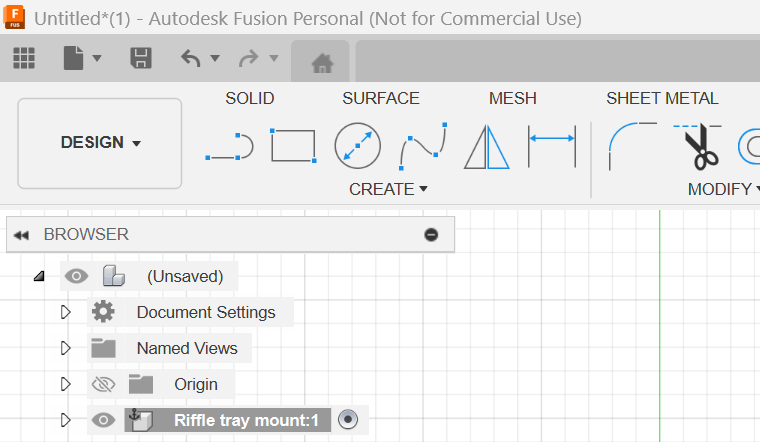Select the Fit Point Spline tool
Screen dimensions: 760x442
point(423,147)
